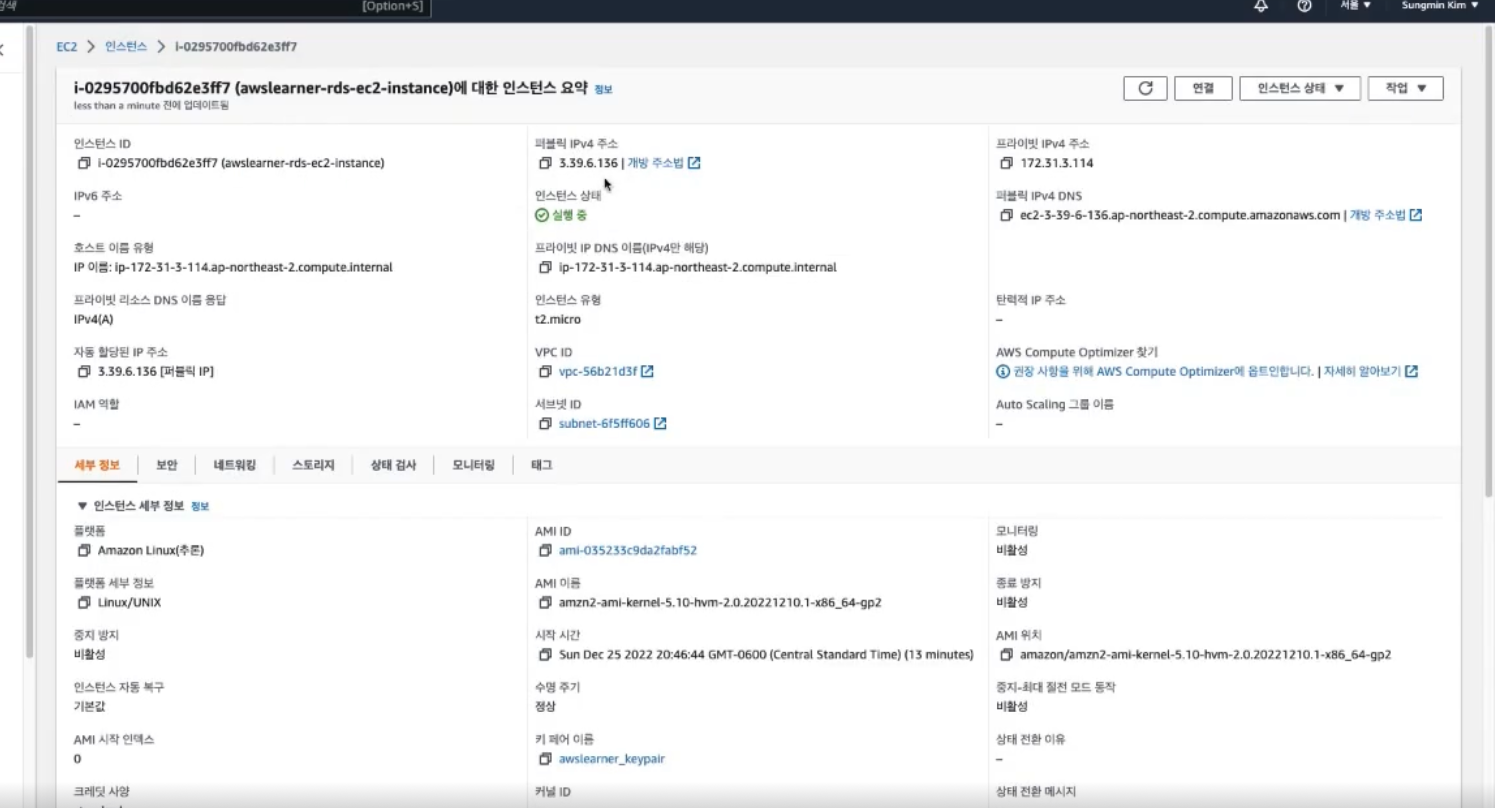Copy the VPC ID vpc-56b21d3f
The height and width of the screenshot is (808, 1495).
click(x=545, y=371)
